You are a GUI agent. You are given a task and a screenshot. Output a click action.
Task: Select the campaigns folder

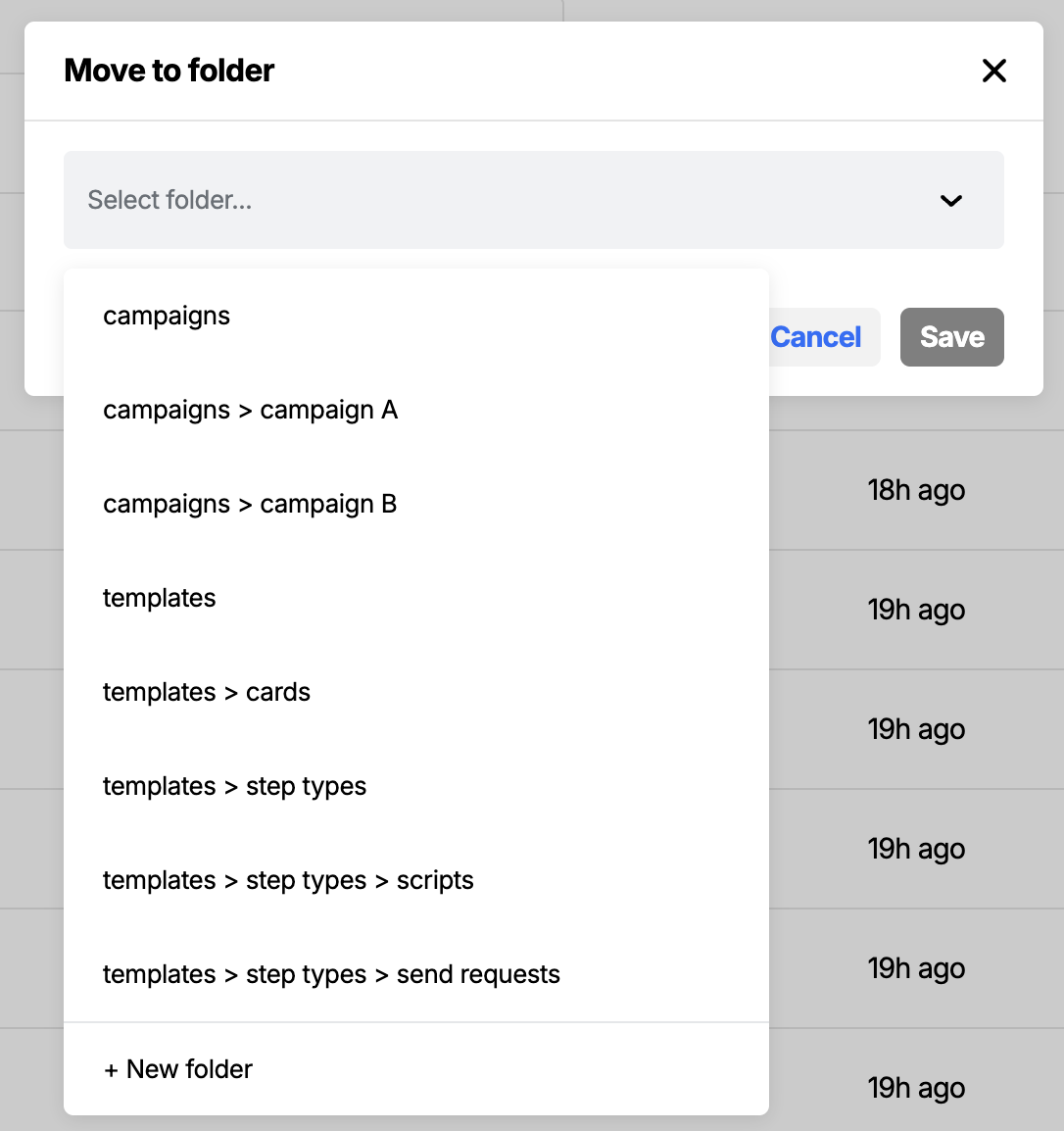(x=167, y=316)
